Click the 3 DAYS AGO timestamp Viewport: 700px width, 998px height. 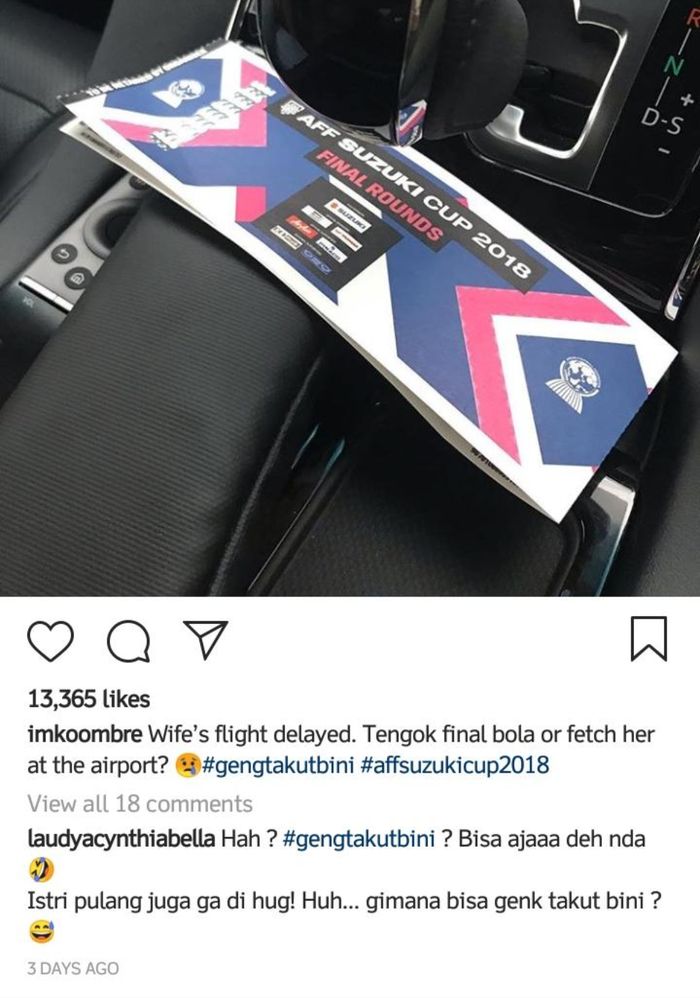click(73, 969)
